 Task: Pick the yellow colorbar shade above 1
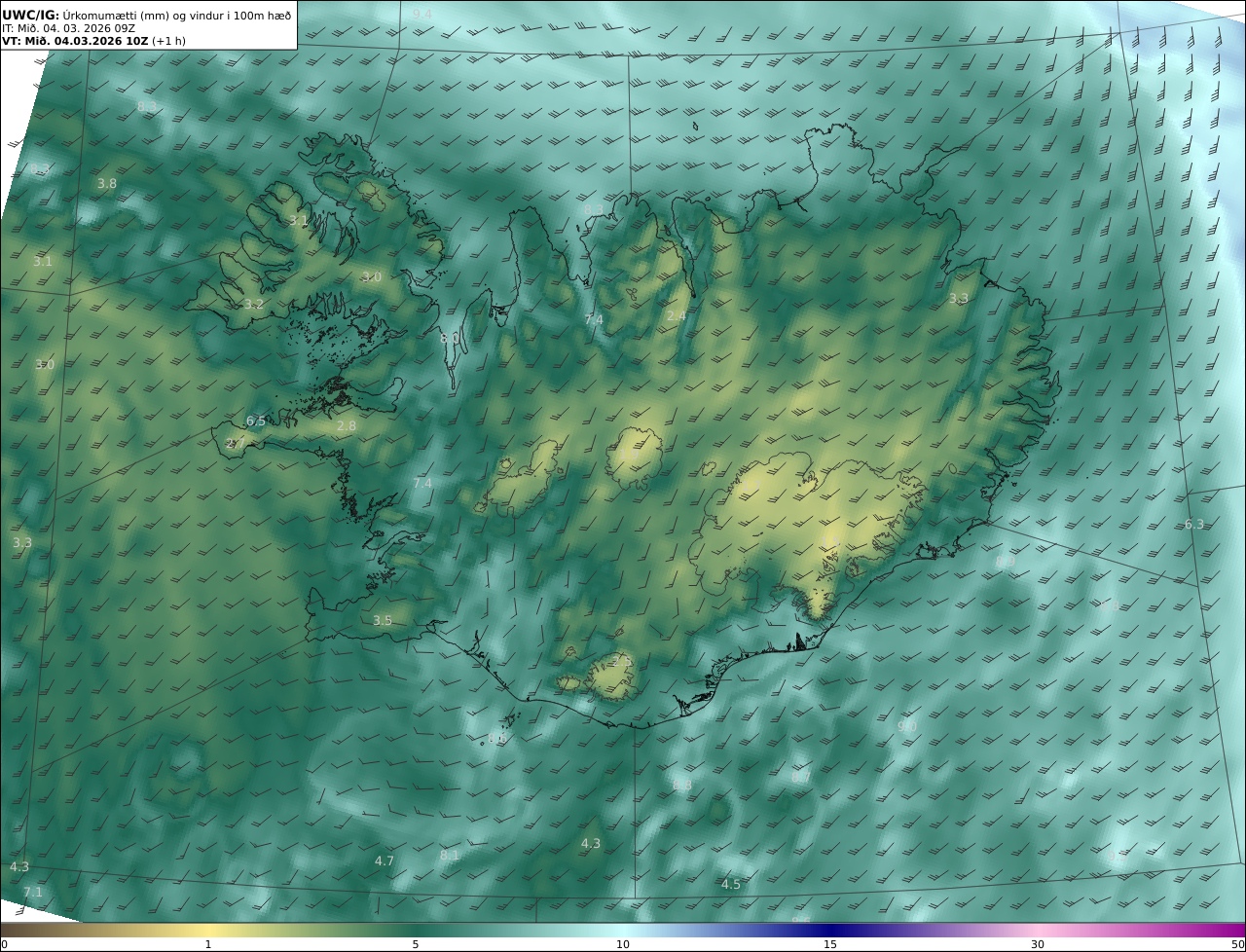tap(208, 930)
